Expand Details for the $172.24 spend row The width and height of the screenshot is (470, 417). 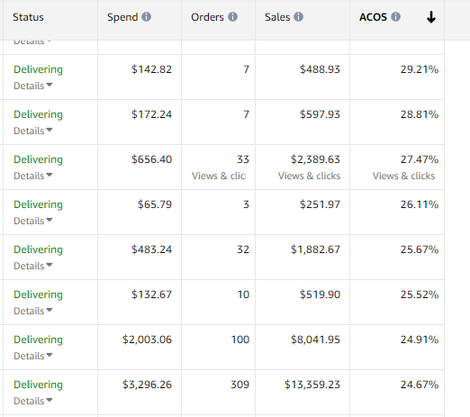point(33,131)
